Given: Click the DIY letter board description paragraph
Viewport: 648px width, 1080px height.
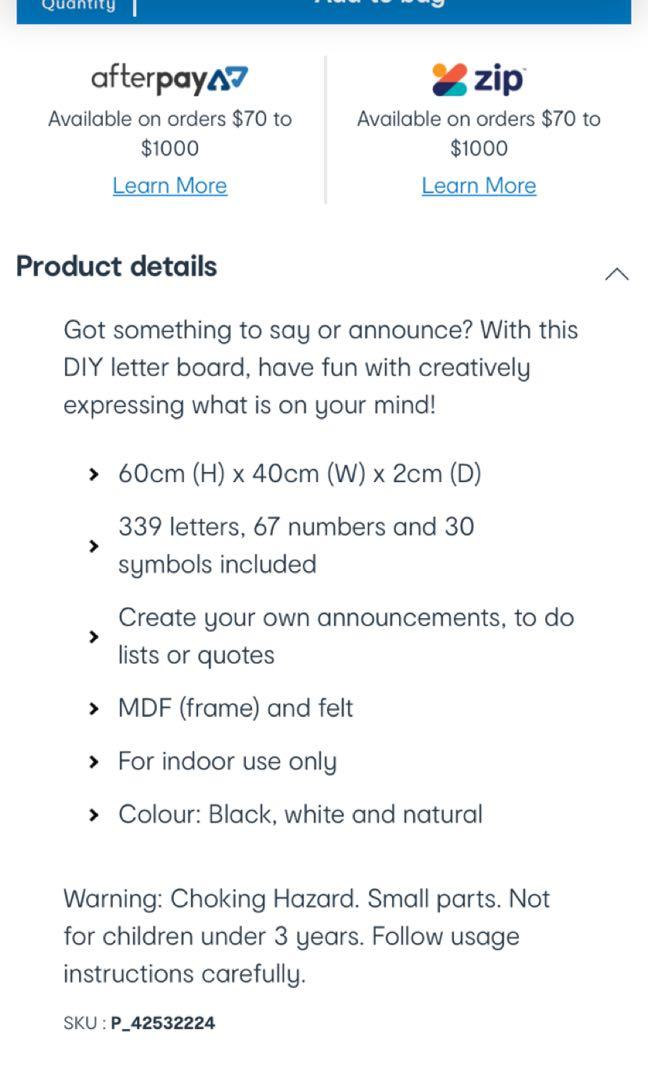Looking at the screenshot, I should tap(320, 368).
